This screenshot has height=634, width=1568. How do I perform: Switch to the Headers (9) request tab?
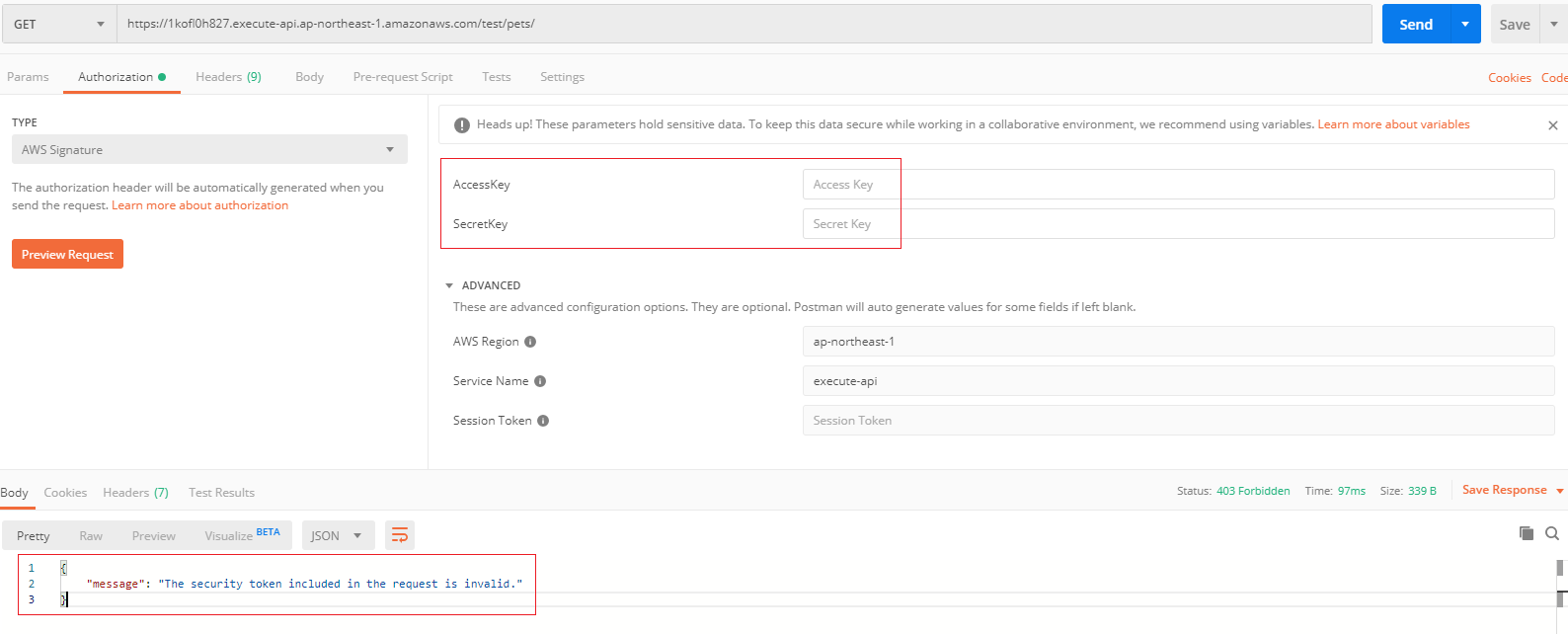pyautogui.click(x=228, y=77)
